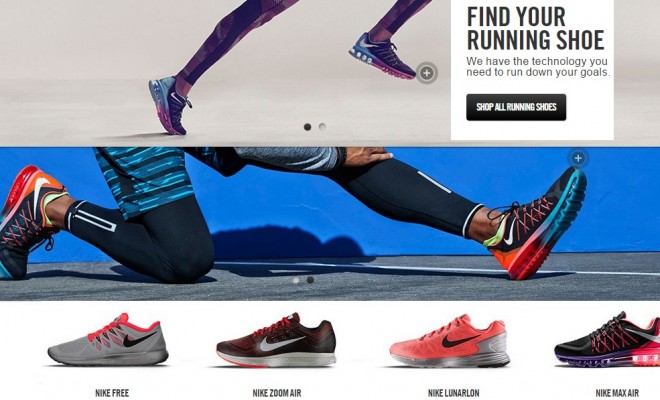Select the coral Nike Lunarlon shoe image

pyautogui.click(x=450, y=341)
